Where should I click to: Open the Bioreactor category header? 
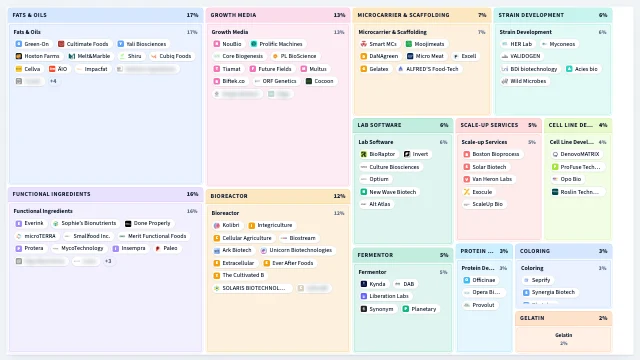pos(278,196)
